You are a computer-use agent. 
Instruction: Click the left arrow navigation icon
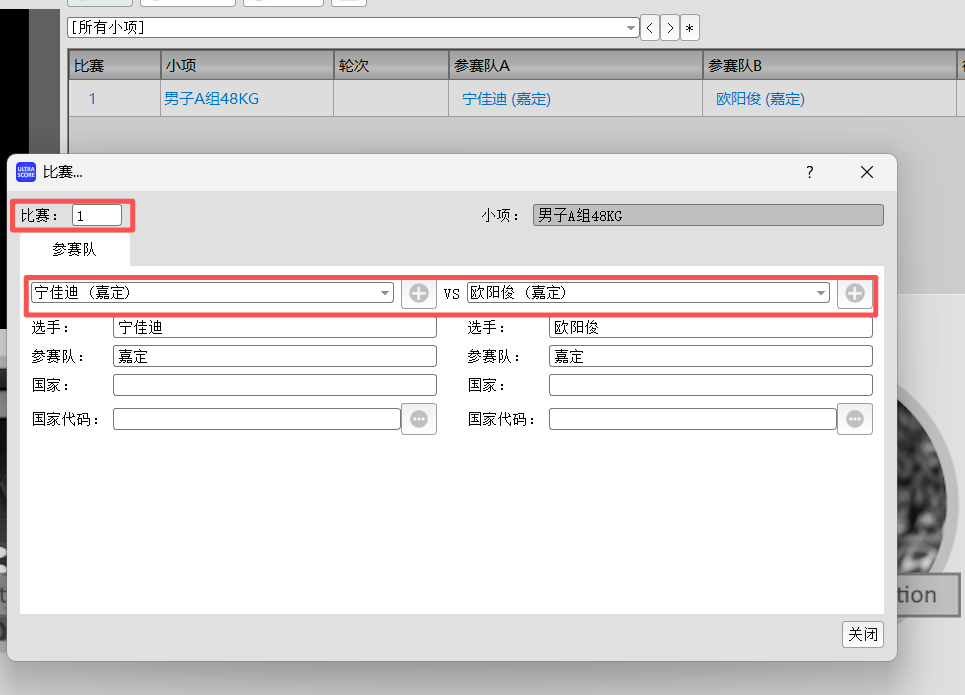[x=649, y=27]
